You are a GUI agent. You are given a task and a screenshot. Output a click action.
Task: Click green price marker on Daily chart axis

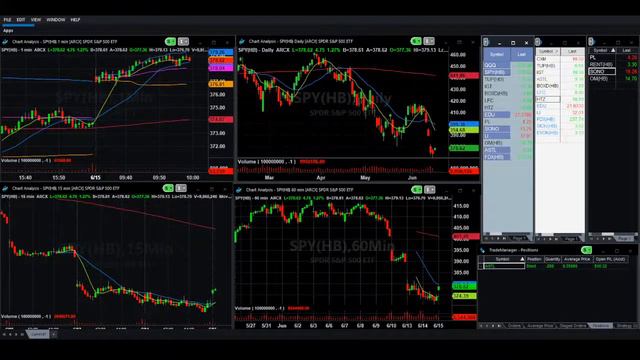point(464,148)
